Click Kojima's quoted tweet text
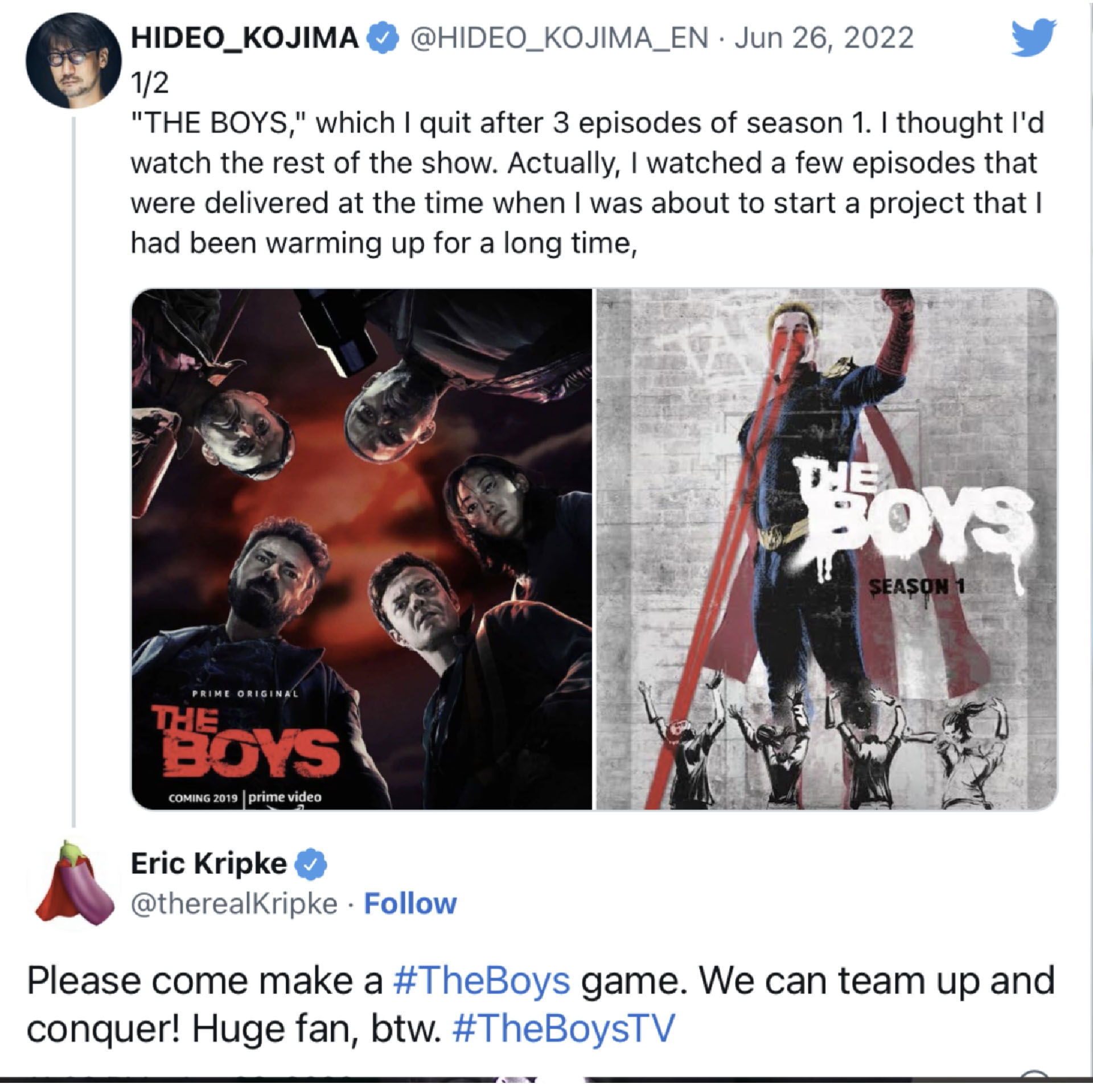Screen dimensions: 1093x1092 pyautogui.click(x=587, y=183)
